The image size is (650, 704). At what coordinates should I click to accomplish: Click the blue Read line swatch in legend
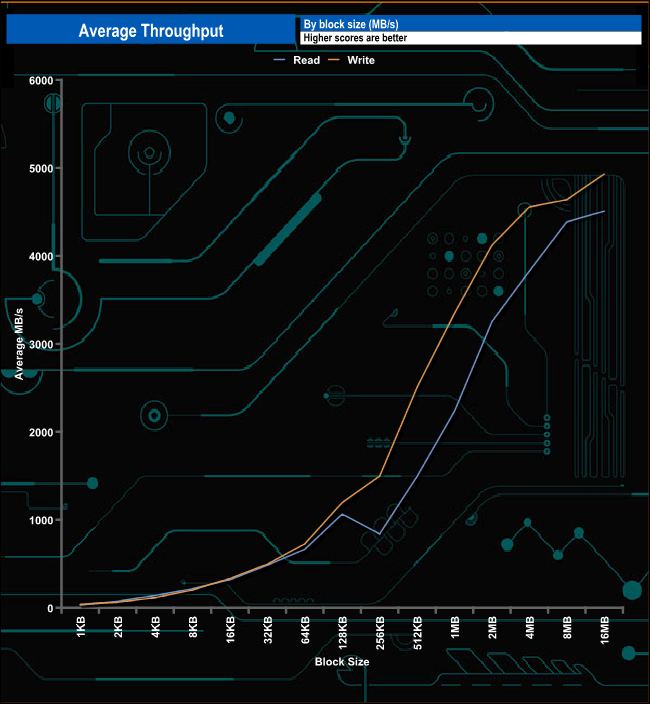click(x=280, y=60)
